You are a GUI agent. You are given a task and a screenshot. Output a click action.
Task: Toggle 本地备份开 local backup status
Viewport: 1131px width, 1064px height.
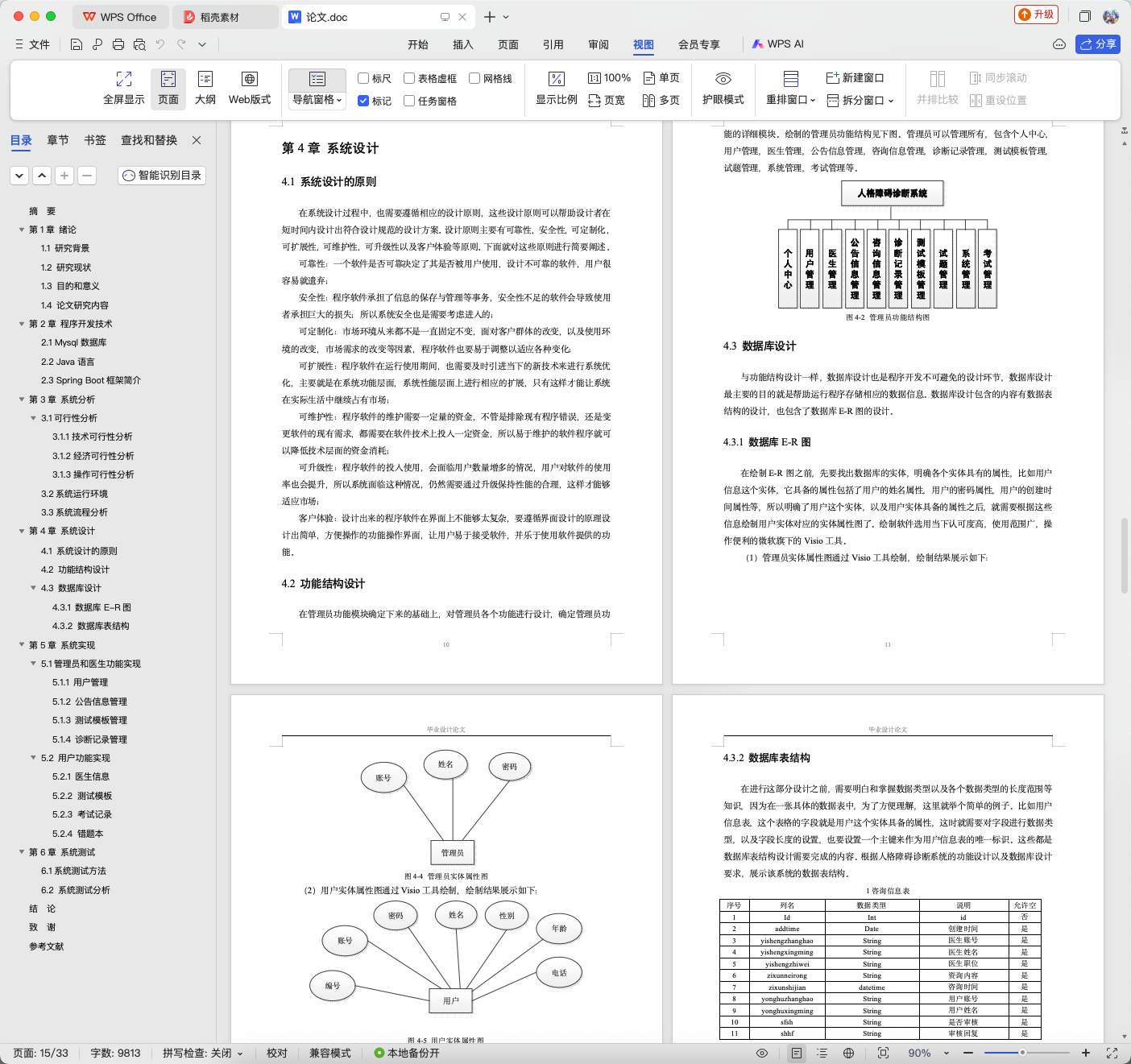pos(407,1053)
